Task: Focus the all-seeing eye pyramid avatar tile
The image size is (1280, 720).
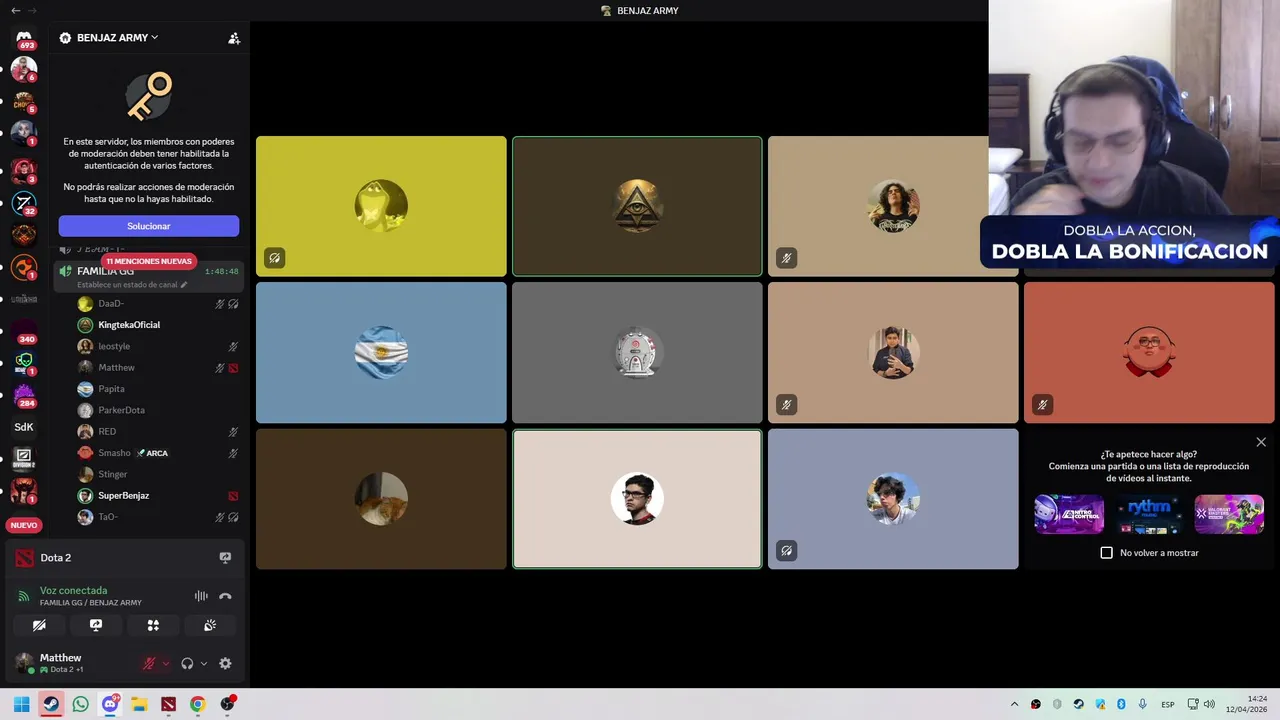Action: click(x=637, y=206)
